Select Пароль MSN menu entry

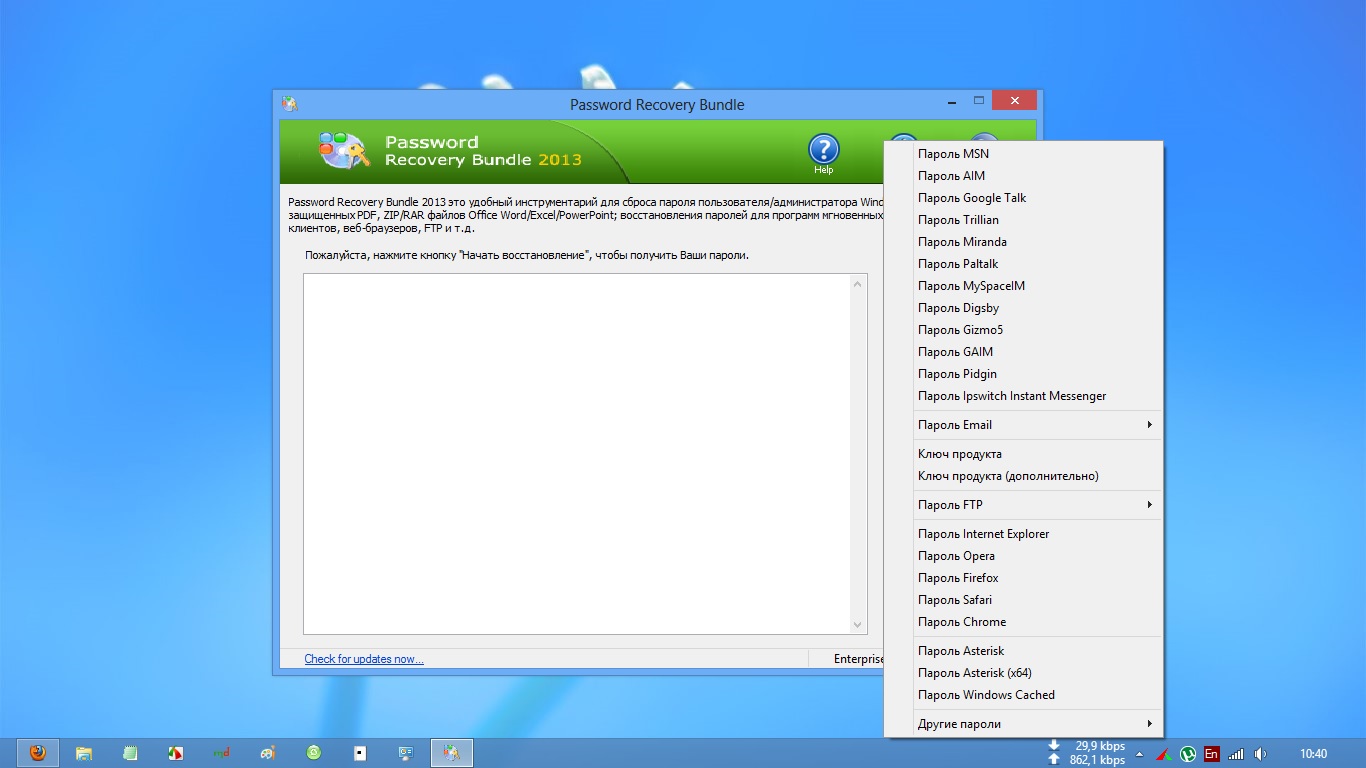point(1024,154)
